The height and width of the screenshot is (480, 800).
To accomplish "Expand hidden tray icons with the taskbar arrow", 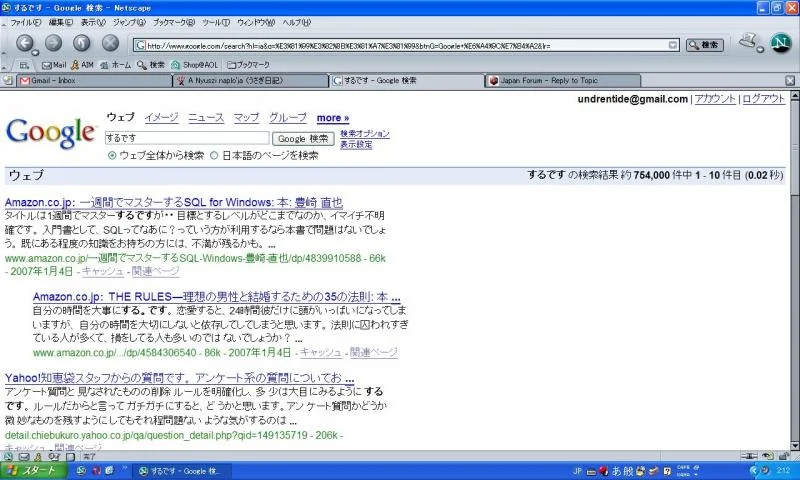I will pos(754,471).
